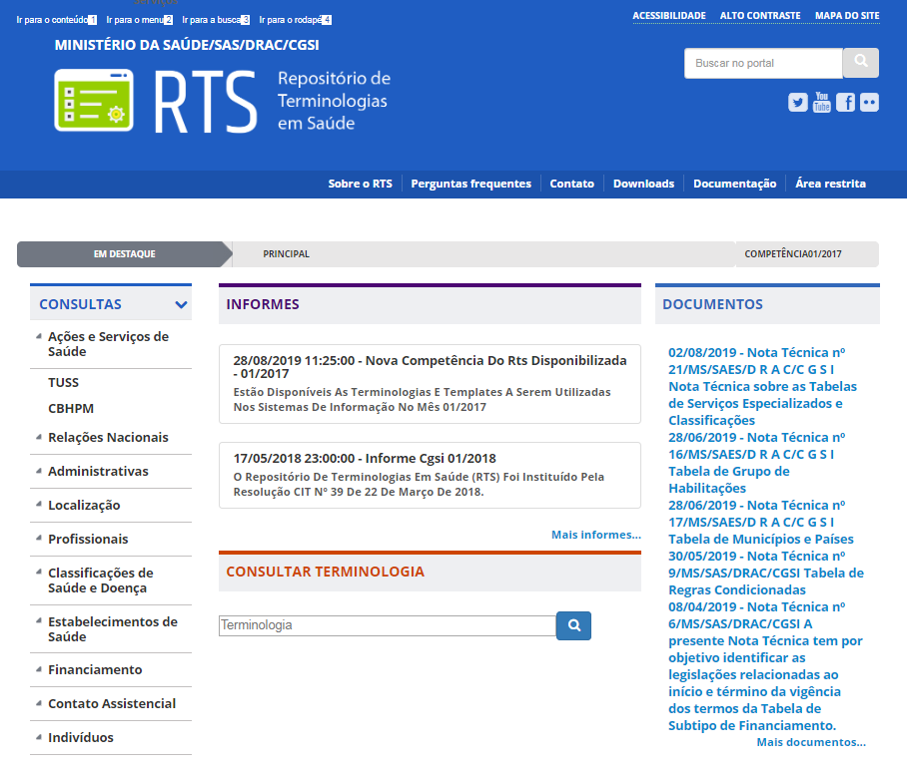Click the Mais informes link
The width and height of the screenshot is (907, 772).
(595, 535)
